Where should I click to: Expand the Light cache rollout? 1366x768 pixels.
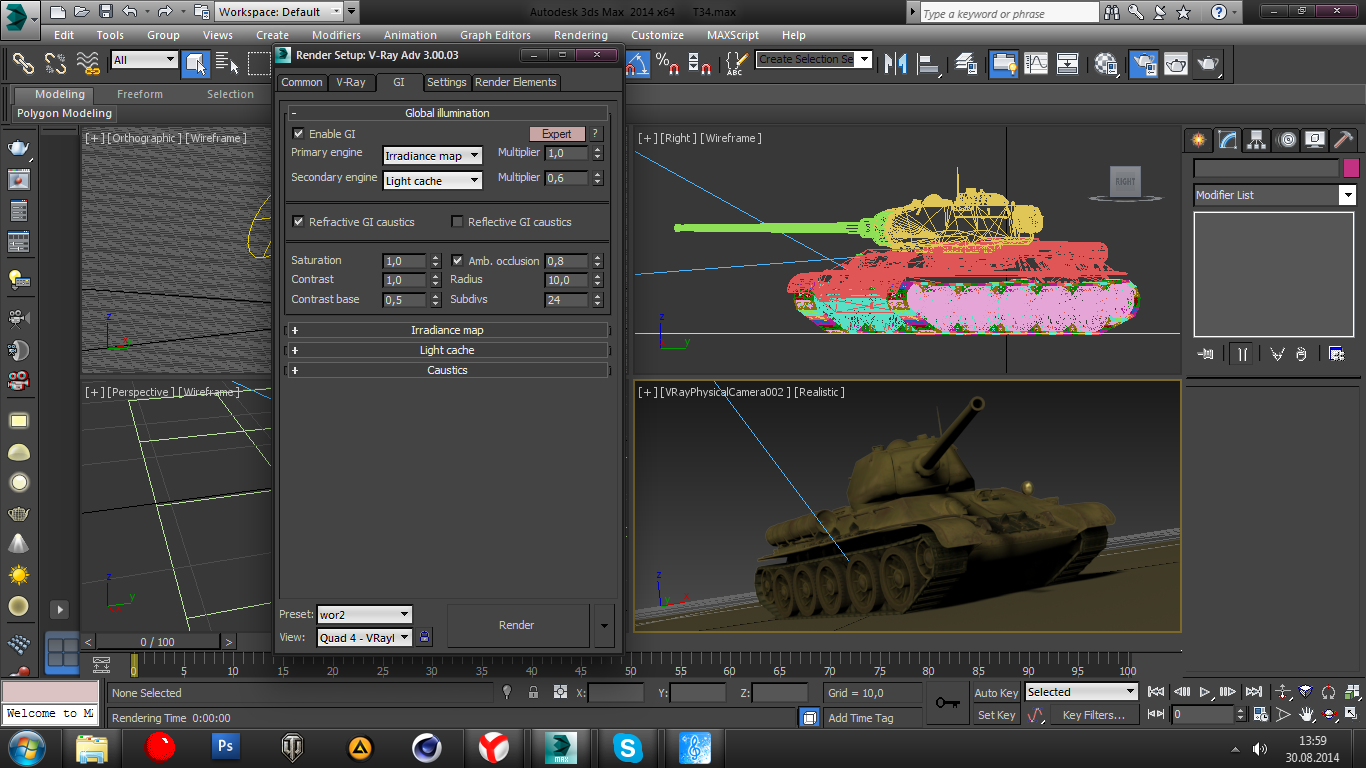click(x=447, y=350)
